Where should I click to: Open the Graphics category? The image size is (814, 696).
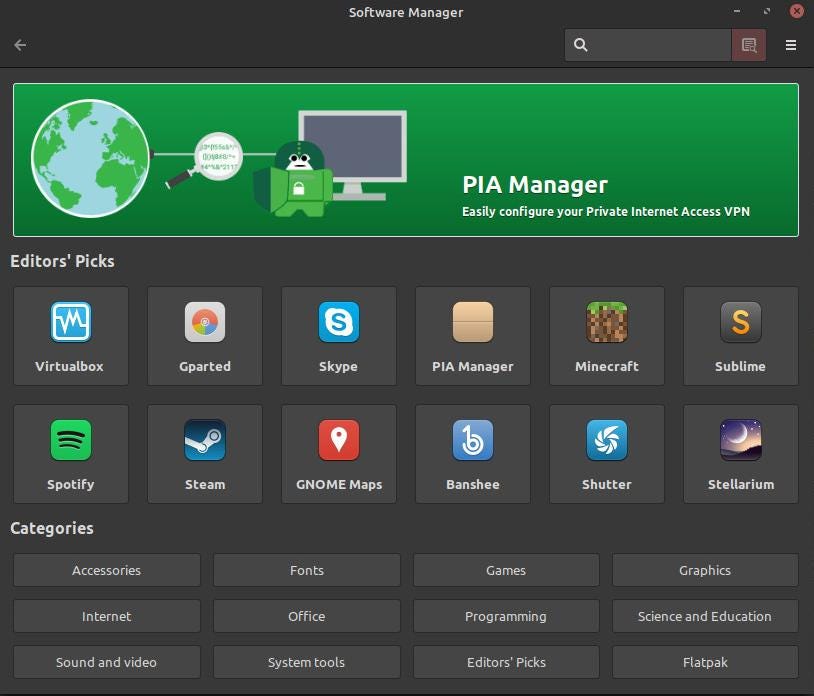706,570
